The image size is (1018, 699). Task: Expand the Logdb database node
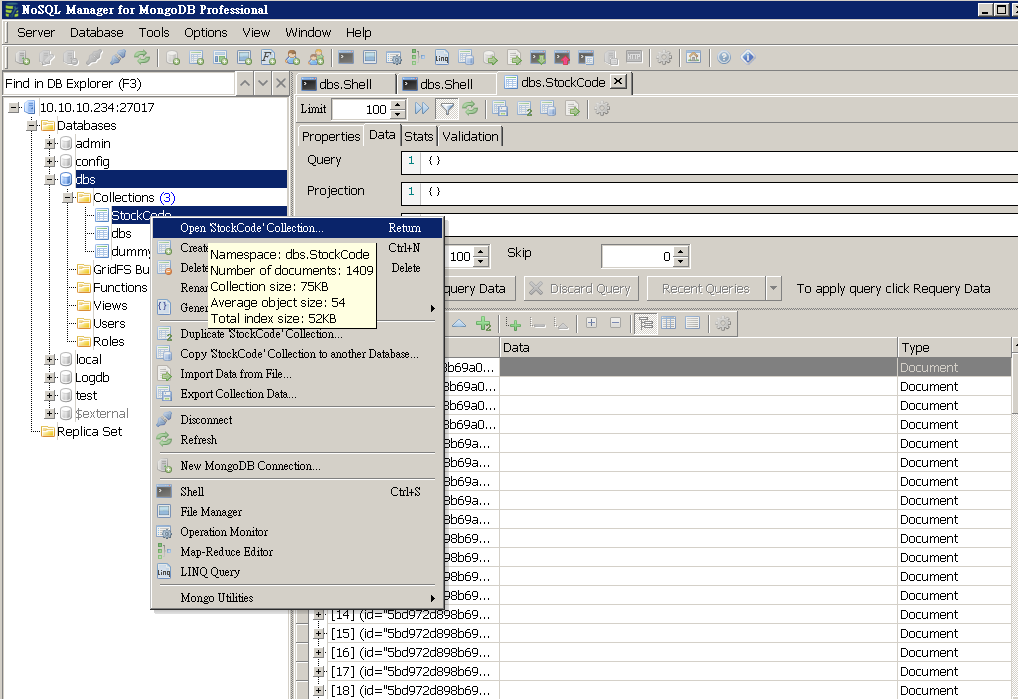click(50, 377)
